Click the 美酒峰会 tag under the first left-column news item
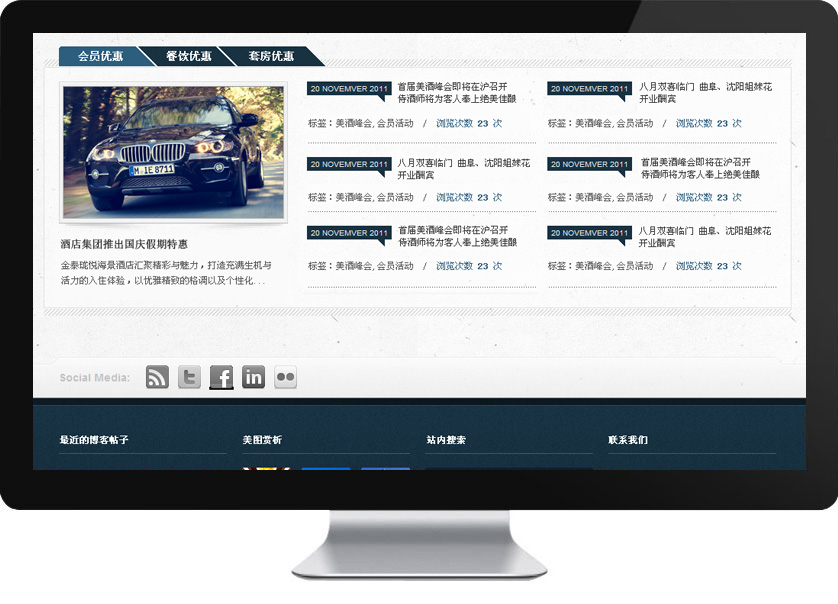838x604 pixels. click(353, 124)
